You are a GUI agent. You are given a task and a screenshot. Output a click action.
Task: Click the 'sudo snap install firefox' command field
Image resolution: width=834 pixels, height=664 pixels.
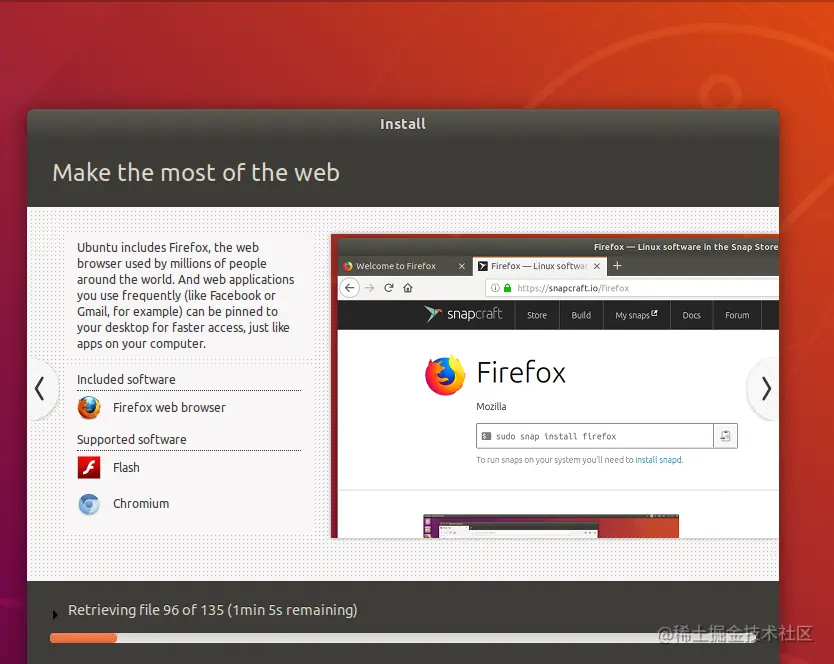point(595,436)
